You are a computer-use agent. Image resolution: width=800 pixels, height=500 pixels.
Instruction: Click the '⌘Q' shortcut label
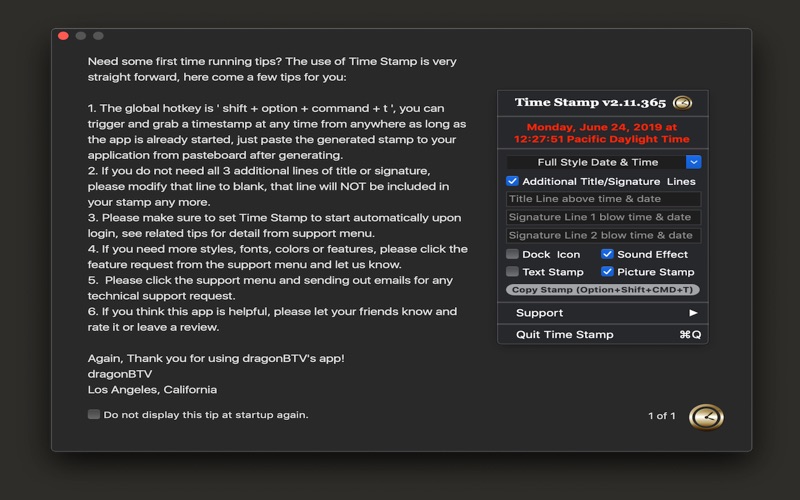690,335
